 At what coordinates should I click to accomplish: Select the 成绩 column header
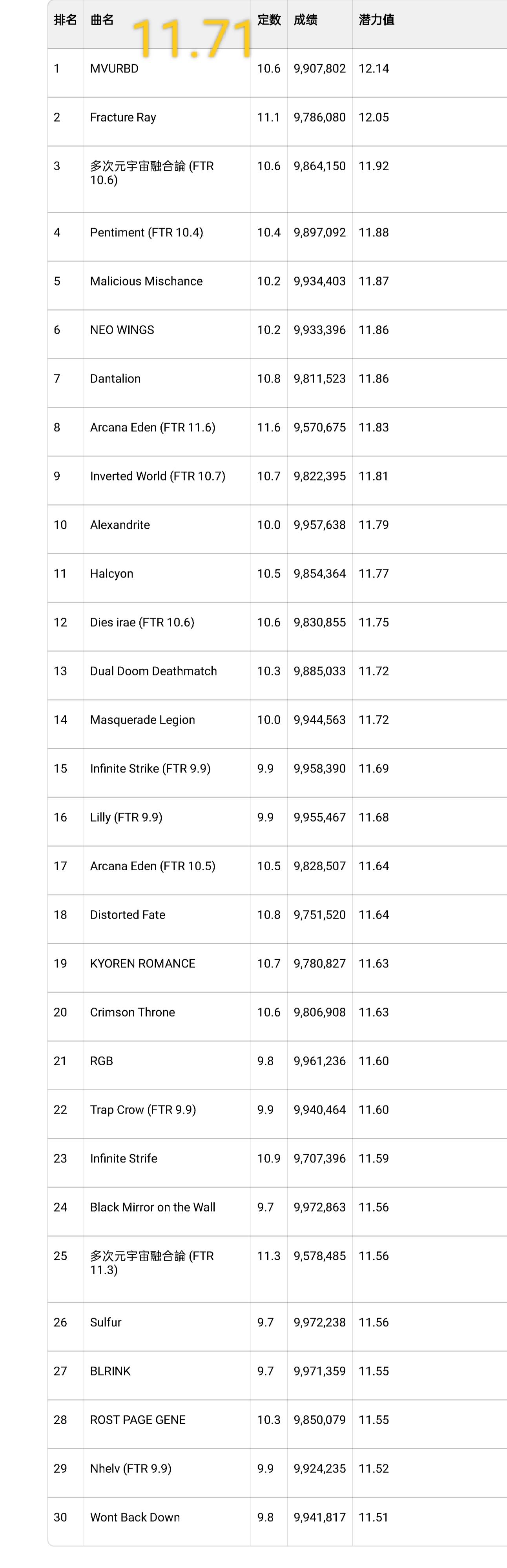tap(305, 20)
